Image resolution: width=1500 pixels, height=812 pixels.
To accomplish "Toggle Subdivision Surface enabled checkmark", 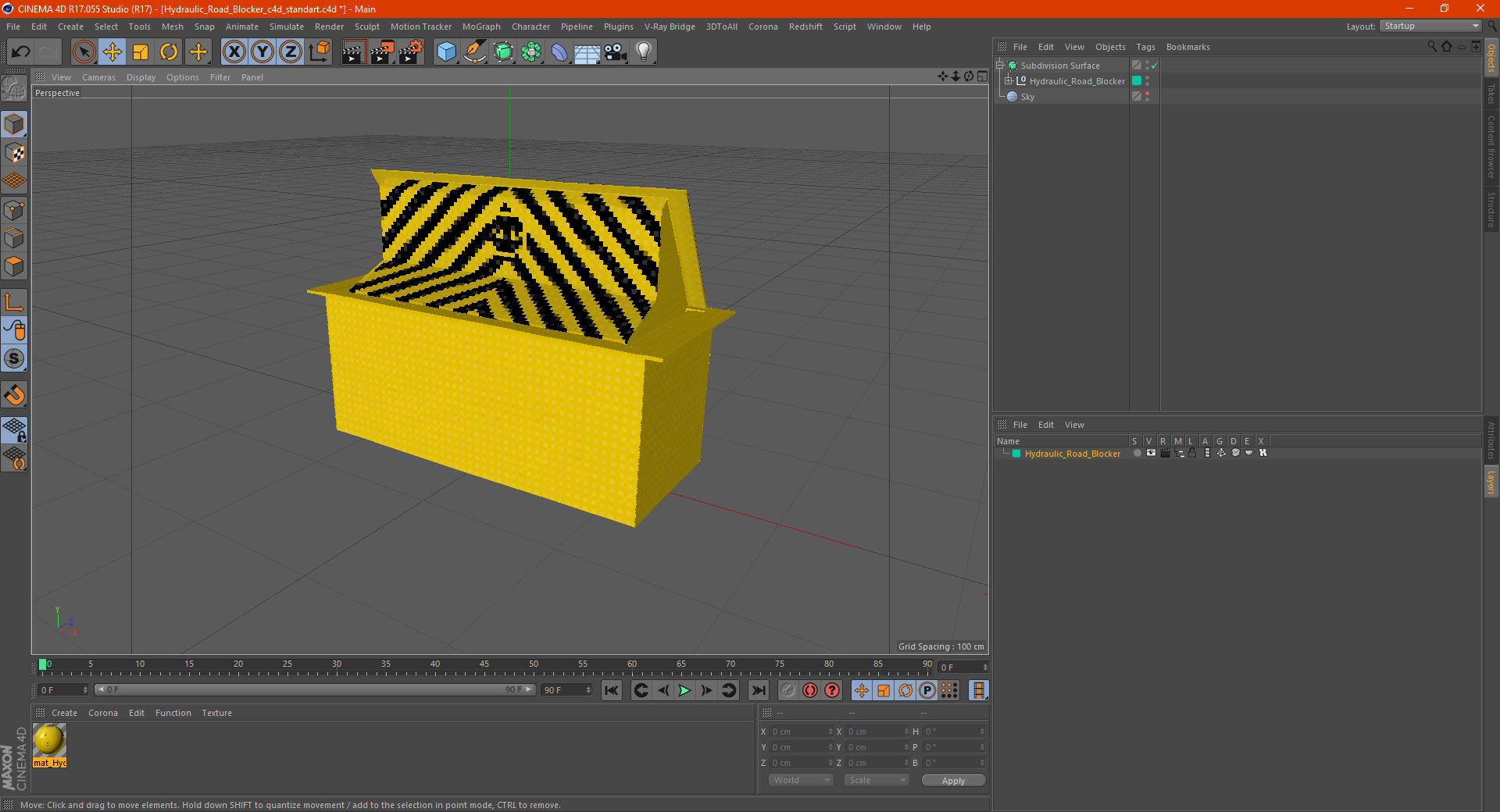I will tap(1154, 66).
